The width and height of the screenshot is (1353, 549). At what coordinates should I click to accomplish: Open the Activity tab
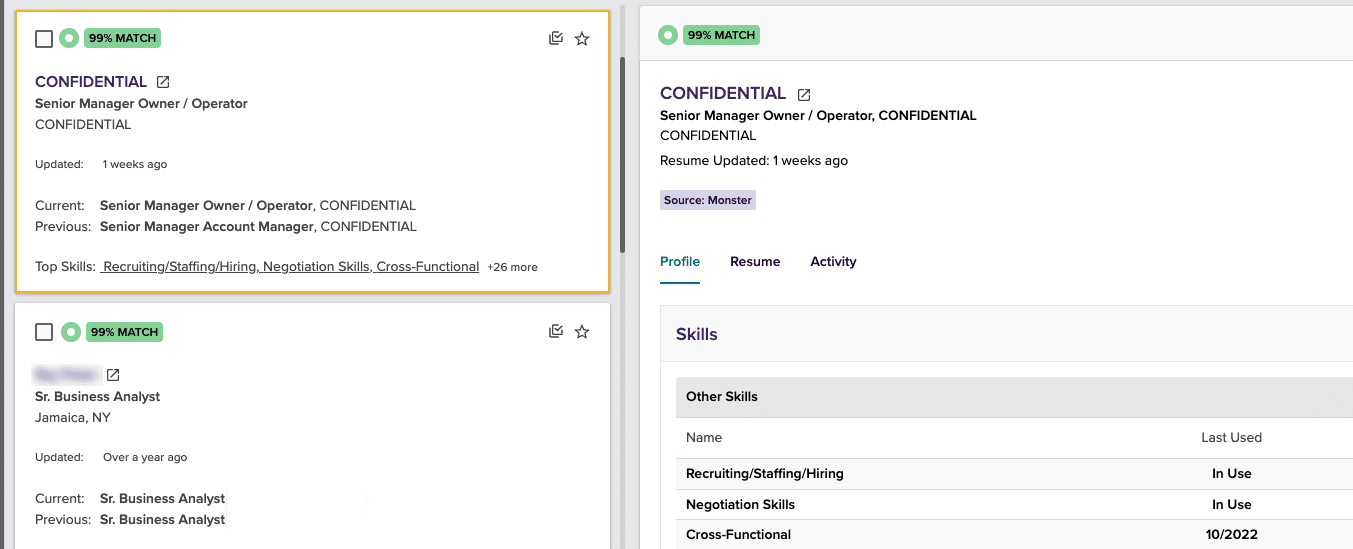833,262
